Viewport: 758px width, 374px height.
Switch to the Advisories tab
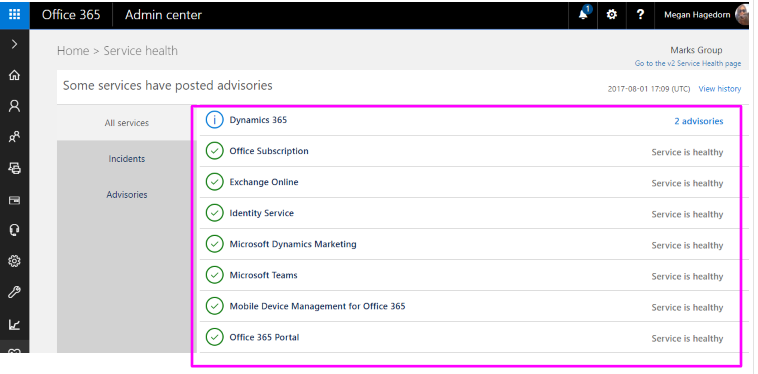click(x=127, y=194)
